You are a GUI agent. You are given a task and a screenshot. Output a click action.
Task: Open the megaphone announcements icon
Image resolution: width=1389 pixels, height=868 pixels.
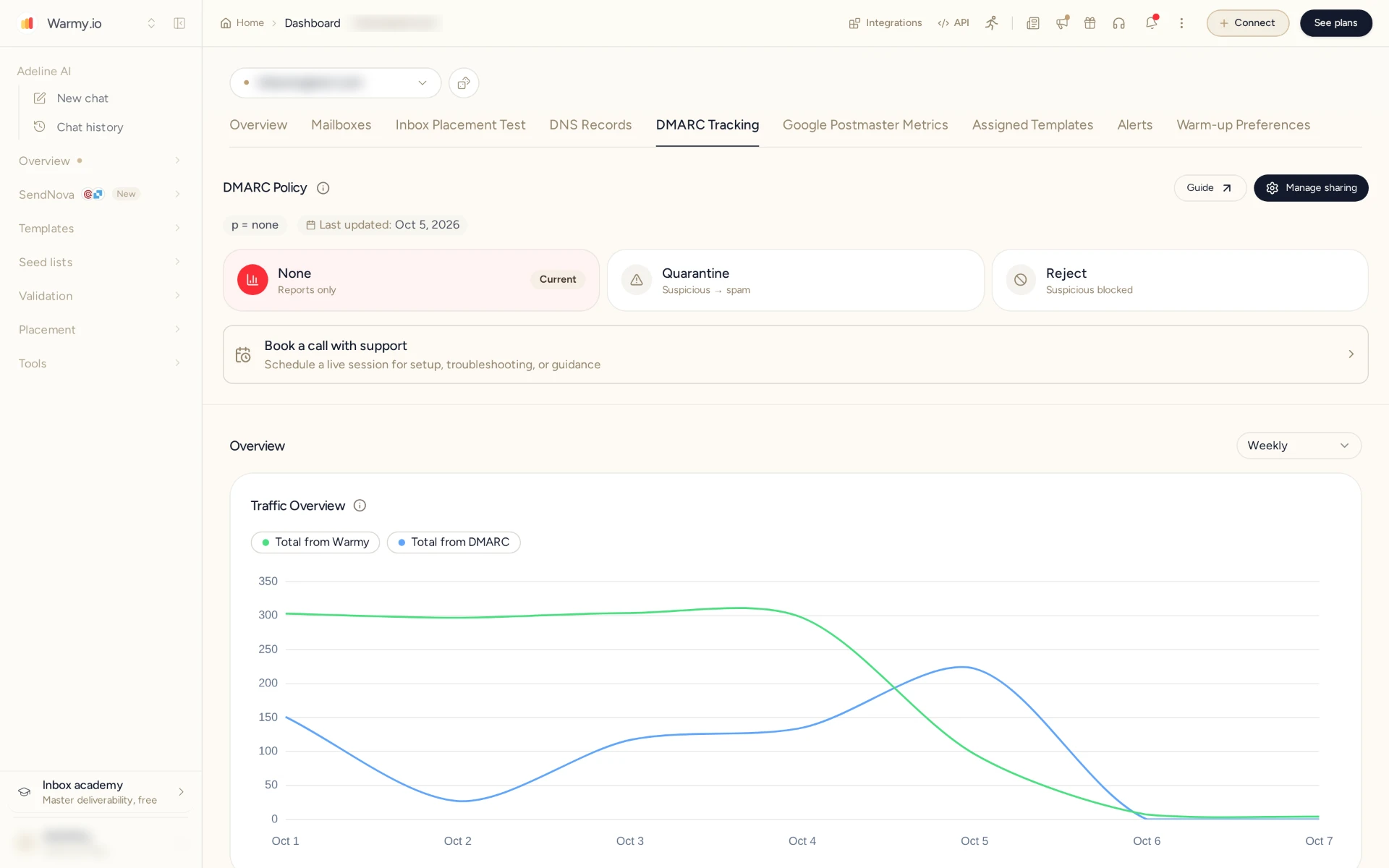pos(1062,23)
